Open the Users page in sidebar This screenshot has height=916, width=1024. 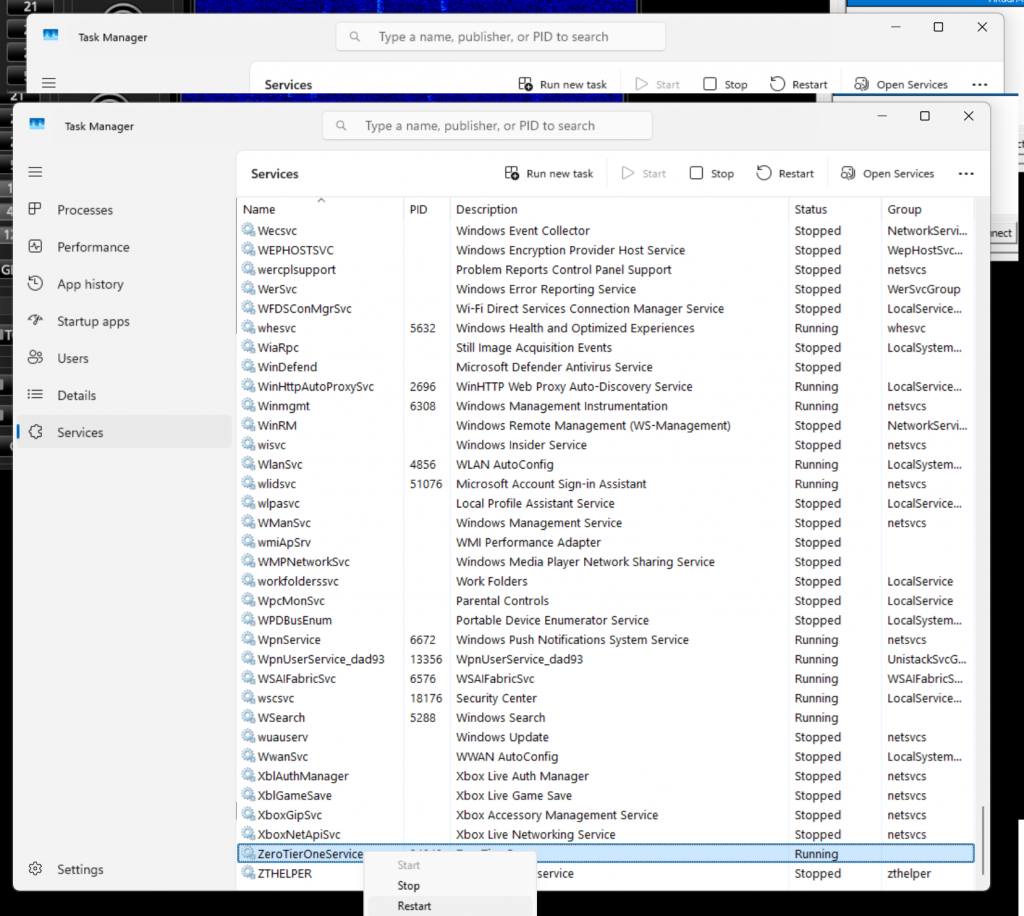tap(72, 358)
